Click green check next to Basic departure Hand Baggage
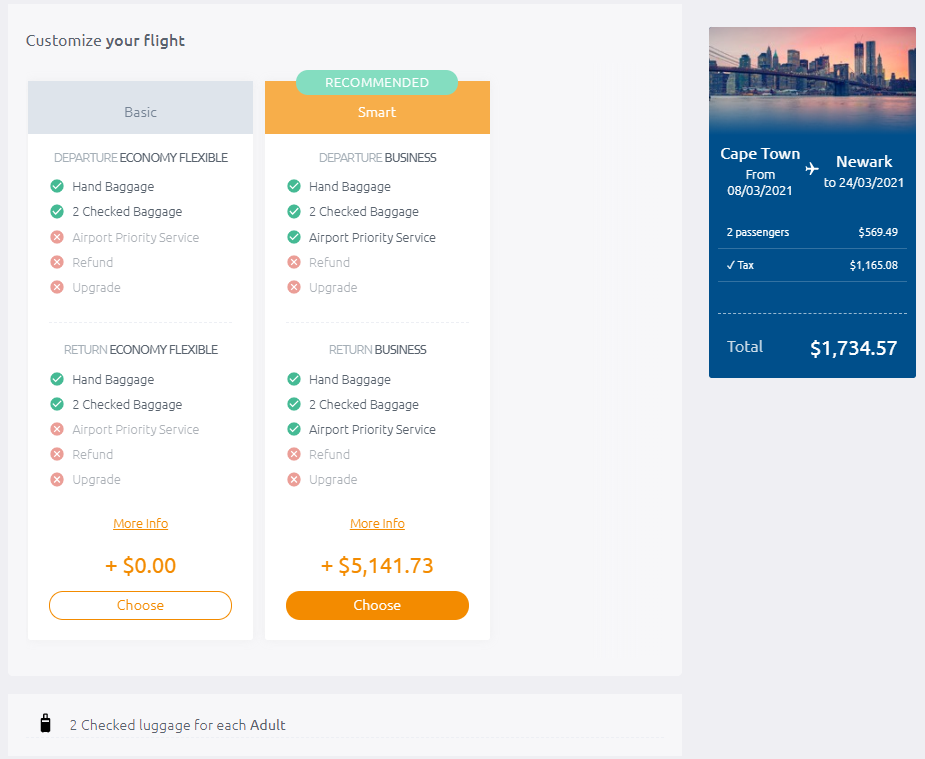The width and height of the screenshot is (925, 759). [57, 186]
